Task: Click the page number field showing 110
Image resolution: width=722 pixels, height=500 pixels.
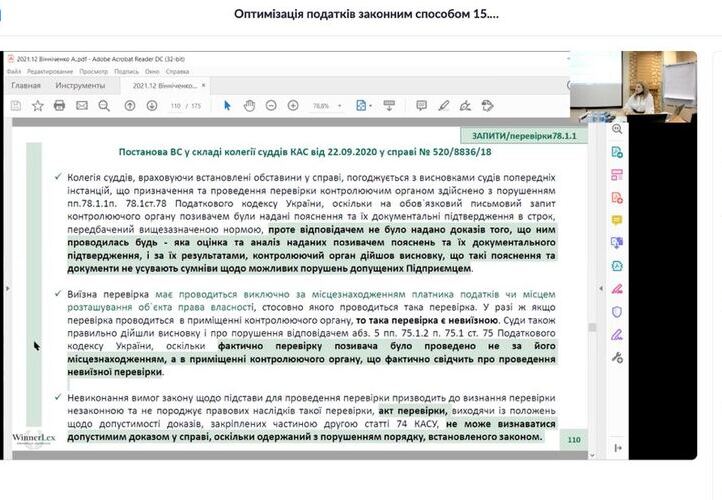Action: coord(175,106)
